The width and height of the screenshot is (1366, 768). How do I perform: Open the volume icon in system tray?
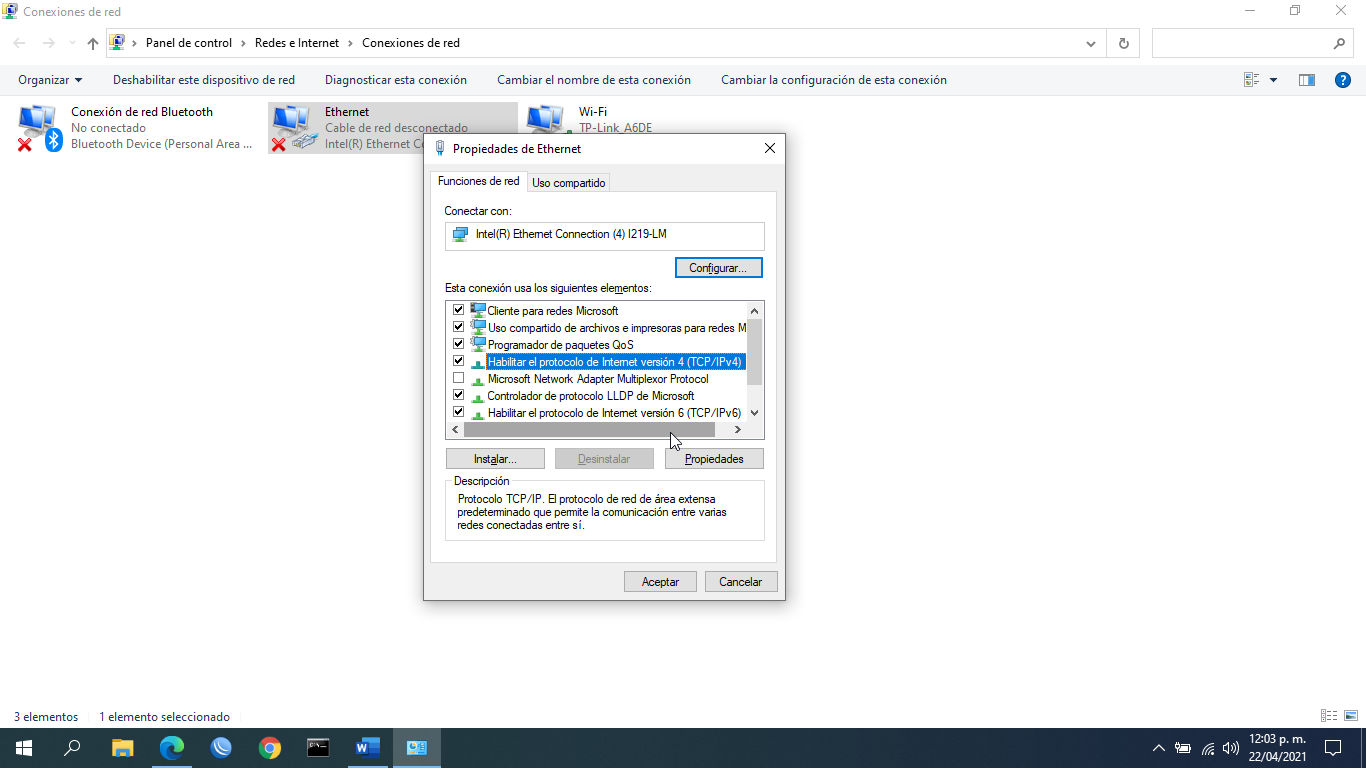[1228, 747]
